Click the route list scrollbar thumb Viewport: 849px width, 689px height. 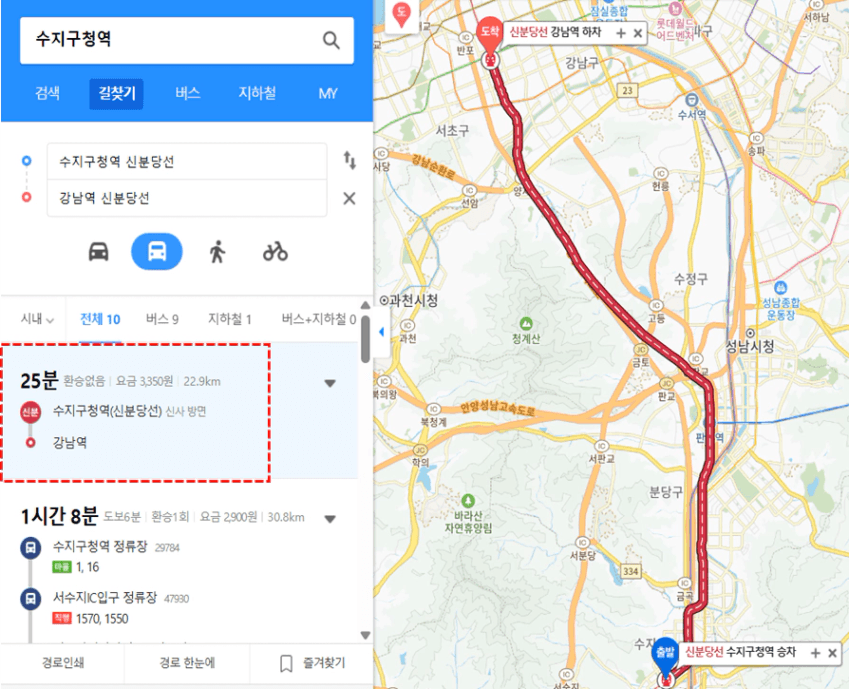point(365,339)
